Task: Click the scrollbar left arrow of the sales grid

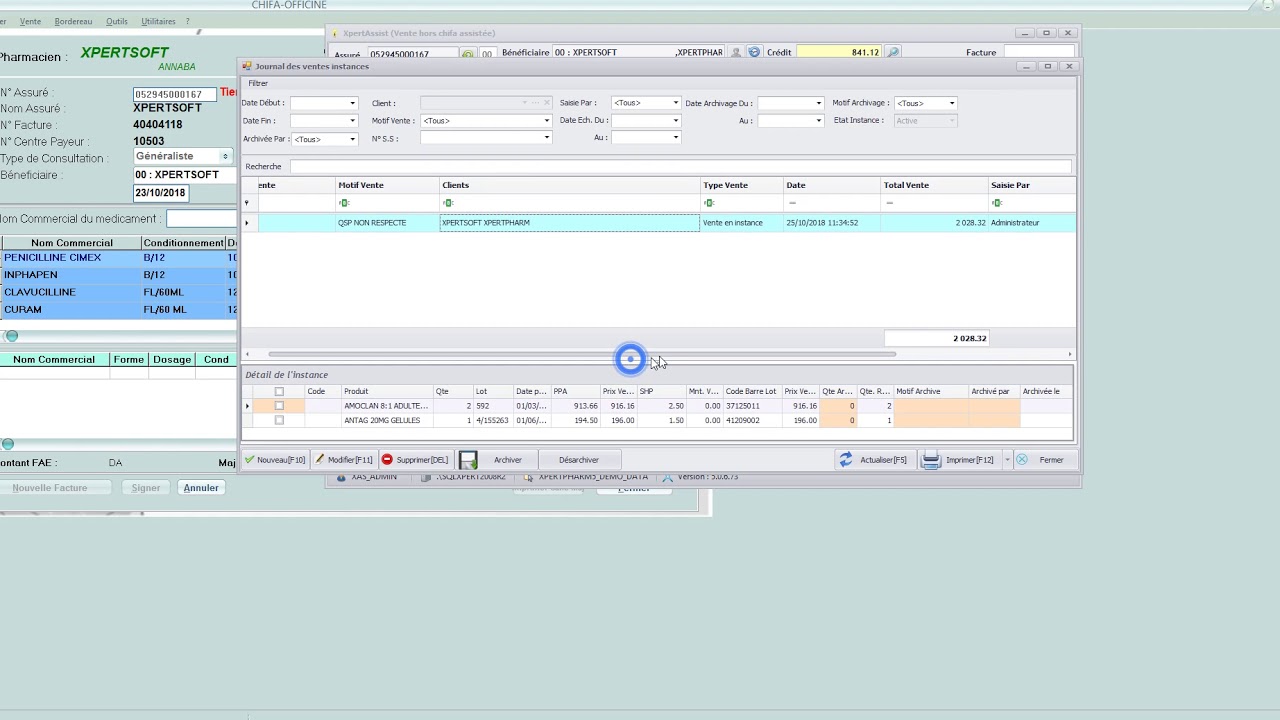Action: pyautogui.click(x=247, y=354)
